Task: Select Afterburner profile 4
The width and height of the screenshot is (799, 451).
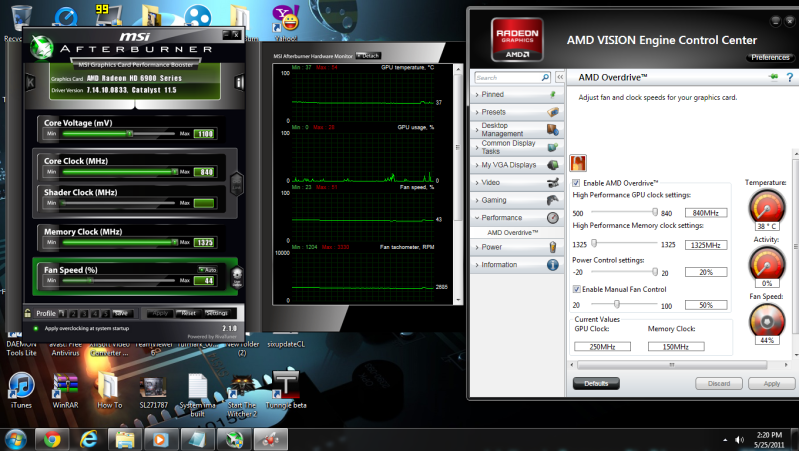Action: point(94,313)
